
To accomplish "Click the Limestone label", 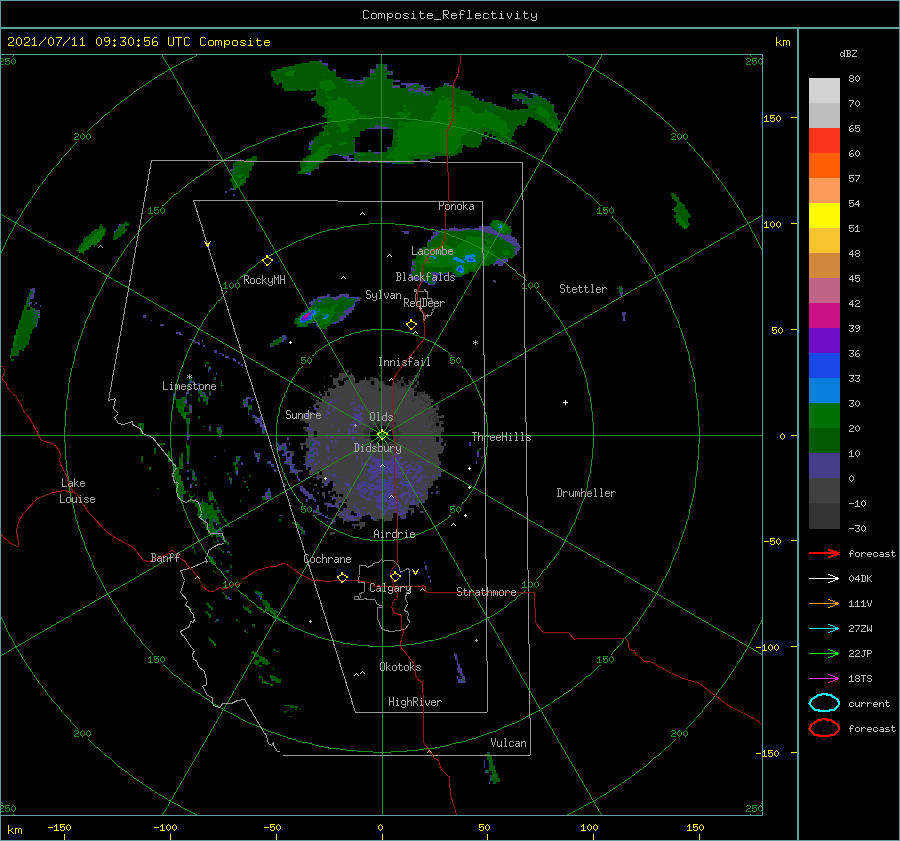I will 189,386.
